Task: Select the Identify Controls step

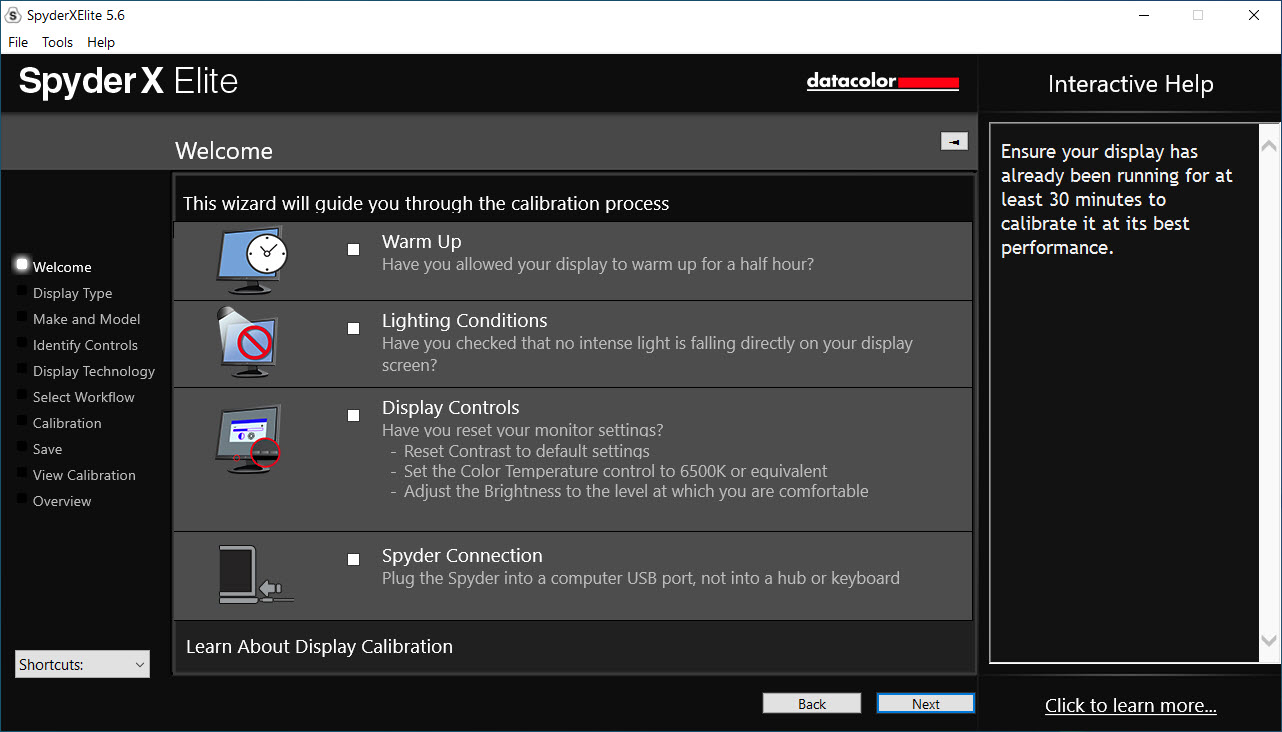Action: coord(85,345)
